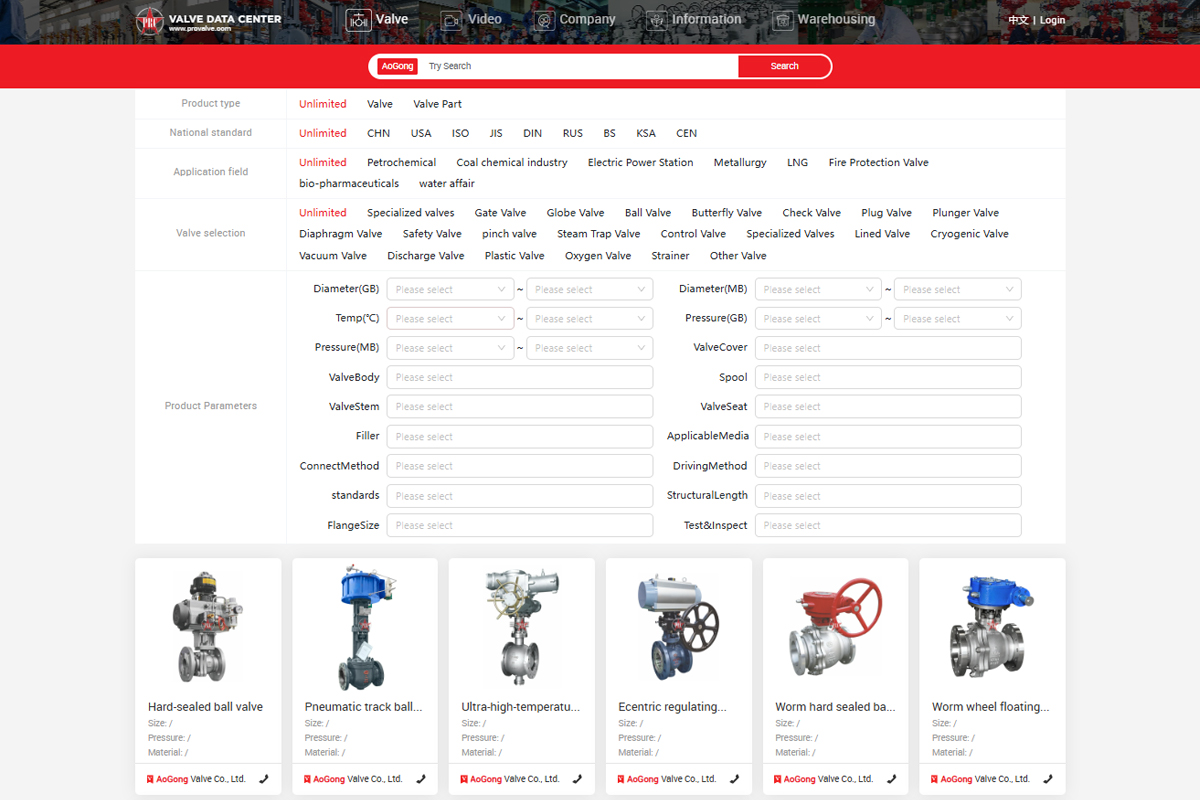This screenshot has height=800, width=1200.
Task: Click the Company icon in top navigation
Action: 544,20
